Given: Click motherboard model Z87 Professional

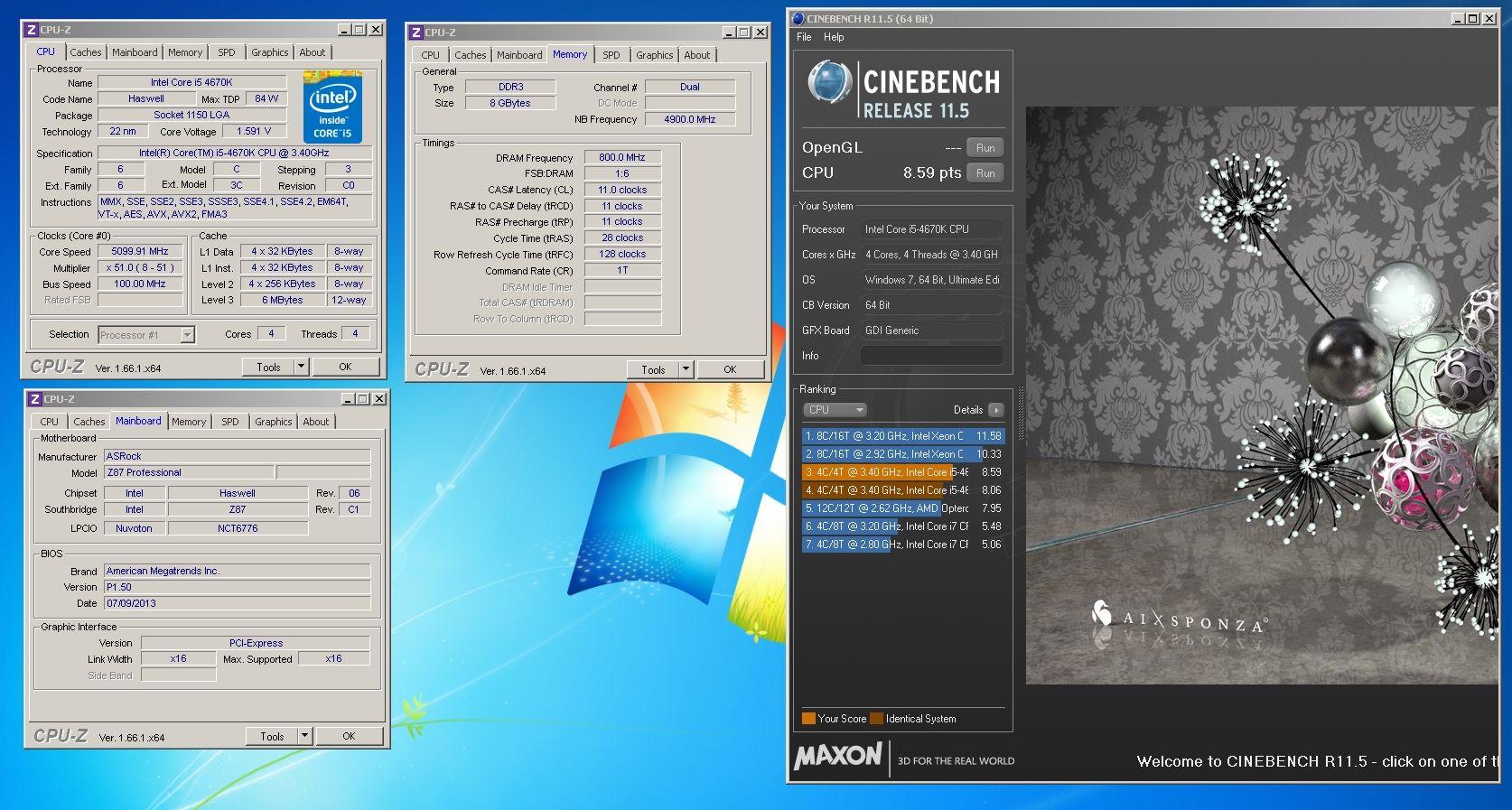Looking at the screenshot, I should (188, 472).
